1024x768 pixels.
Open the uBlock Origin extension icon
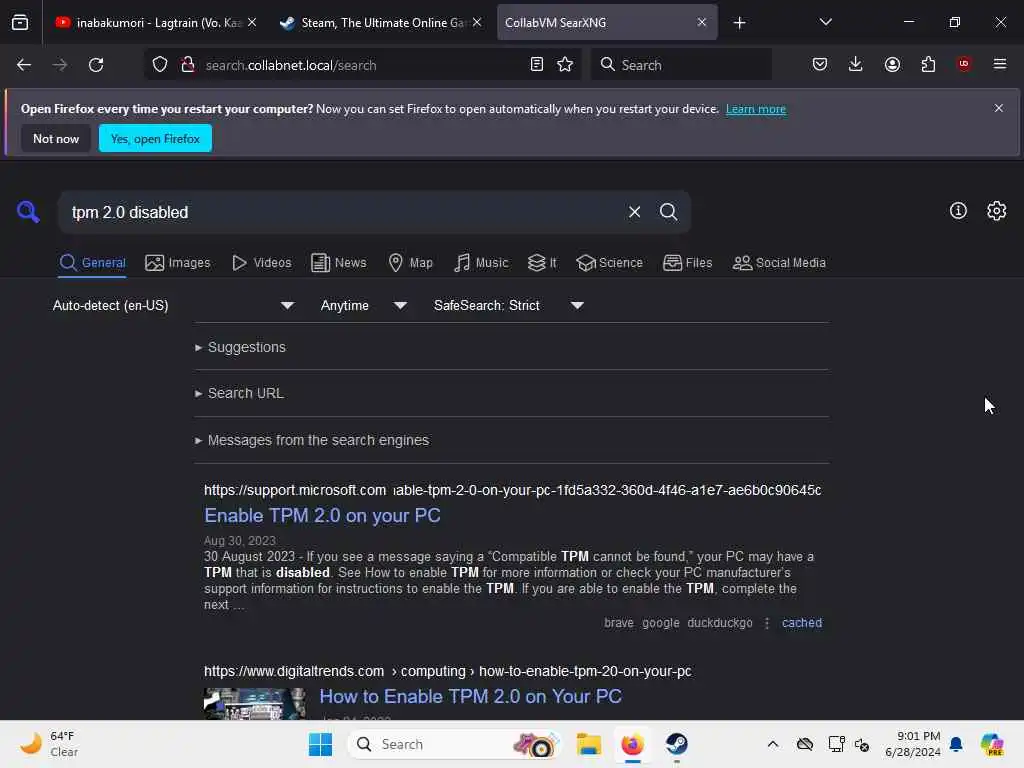964,63
